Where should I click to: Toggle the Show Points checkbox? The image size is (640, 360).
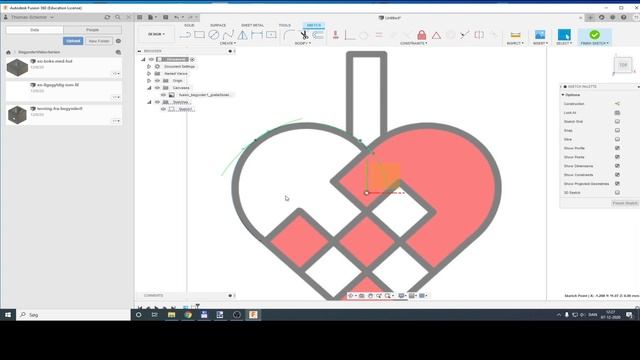click(617, 157)
